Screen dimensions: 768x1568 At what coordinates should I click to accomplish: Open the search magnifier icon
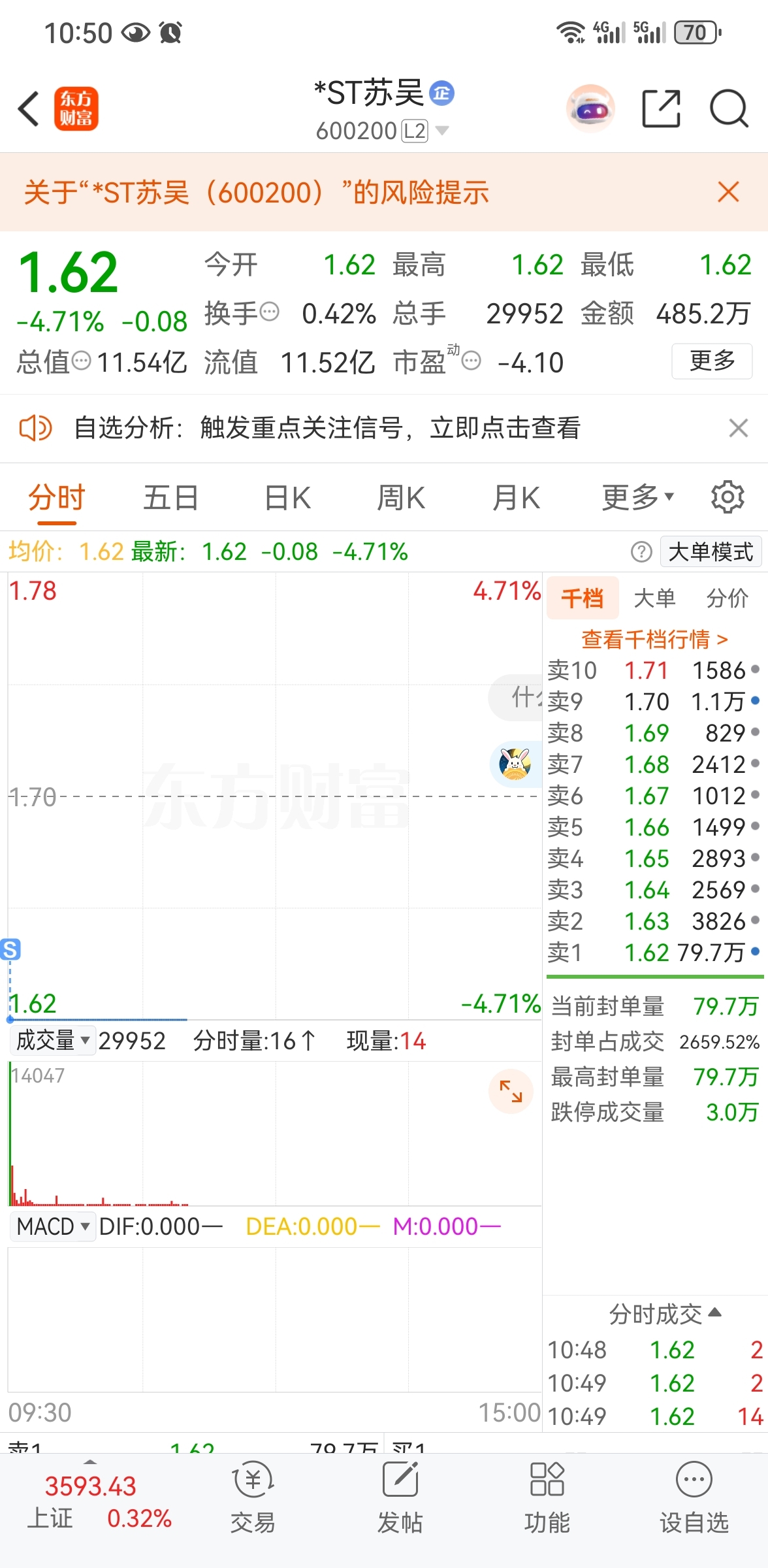[x=729, y=108]
